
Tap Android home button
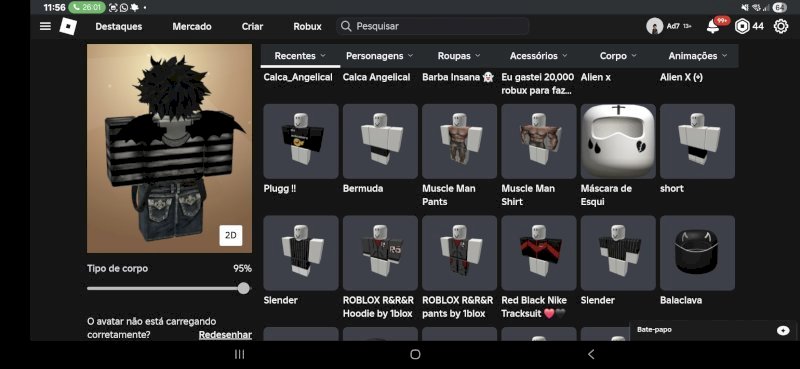pos(415,354)
